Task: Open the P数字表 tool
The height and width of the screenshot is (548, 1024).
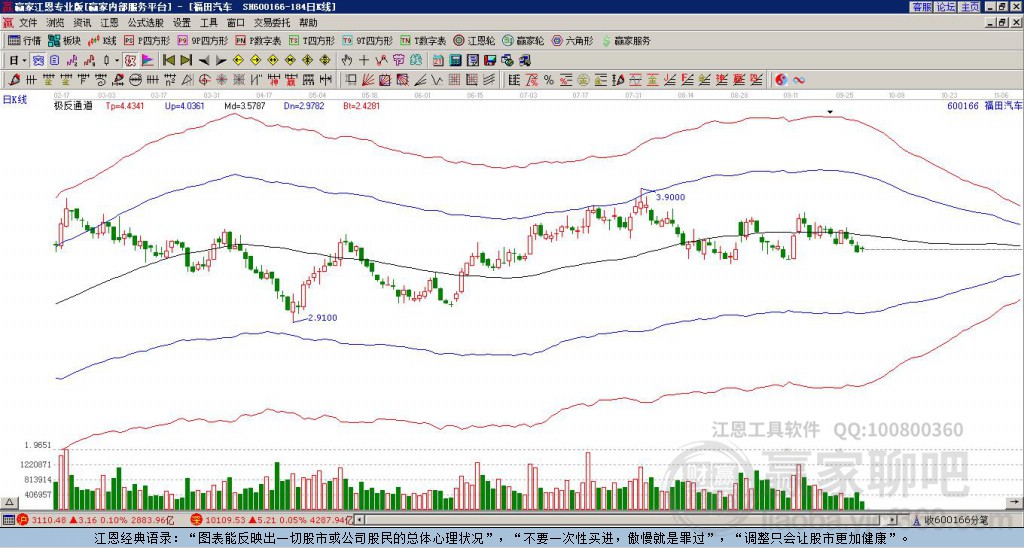Action: (259, 40)
